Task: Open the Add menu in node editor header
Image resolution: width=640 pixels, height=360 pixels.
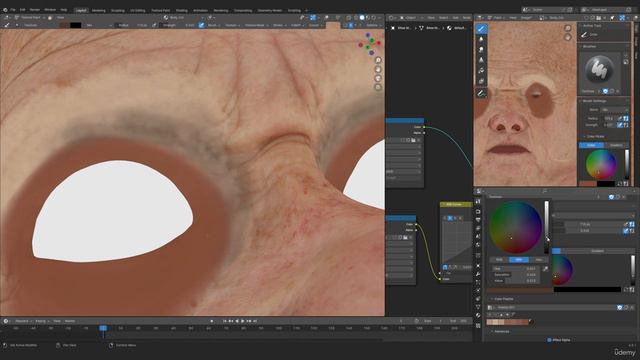Action: pos(455,18)
